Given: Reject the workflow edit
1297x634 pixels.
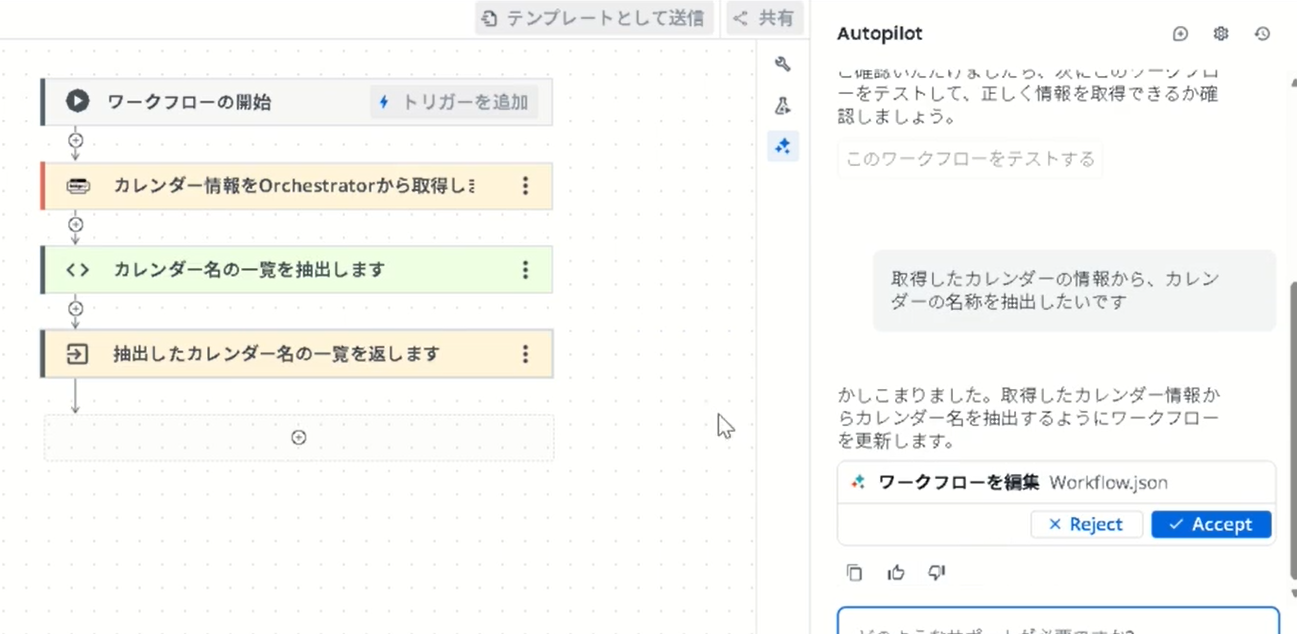Looking at the screenshot, I should click(x=1086, y=524).
